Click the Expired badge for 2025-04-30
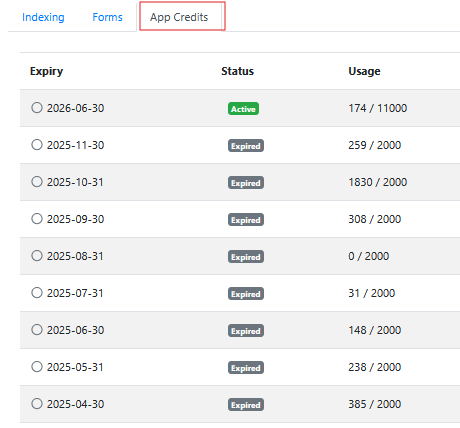The height and width of the screenshot is (428, 460). tap(246, 405)
